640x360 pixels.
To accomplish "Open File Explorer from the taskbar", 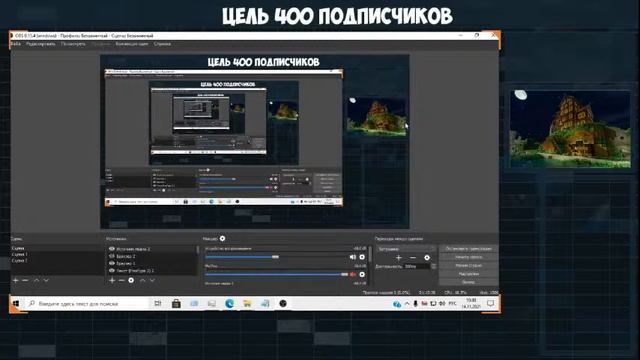I will click(247, 303).
